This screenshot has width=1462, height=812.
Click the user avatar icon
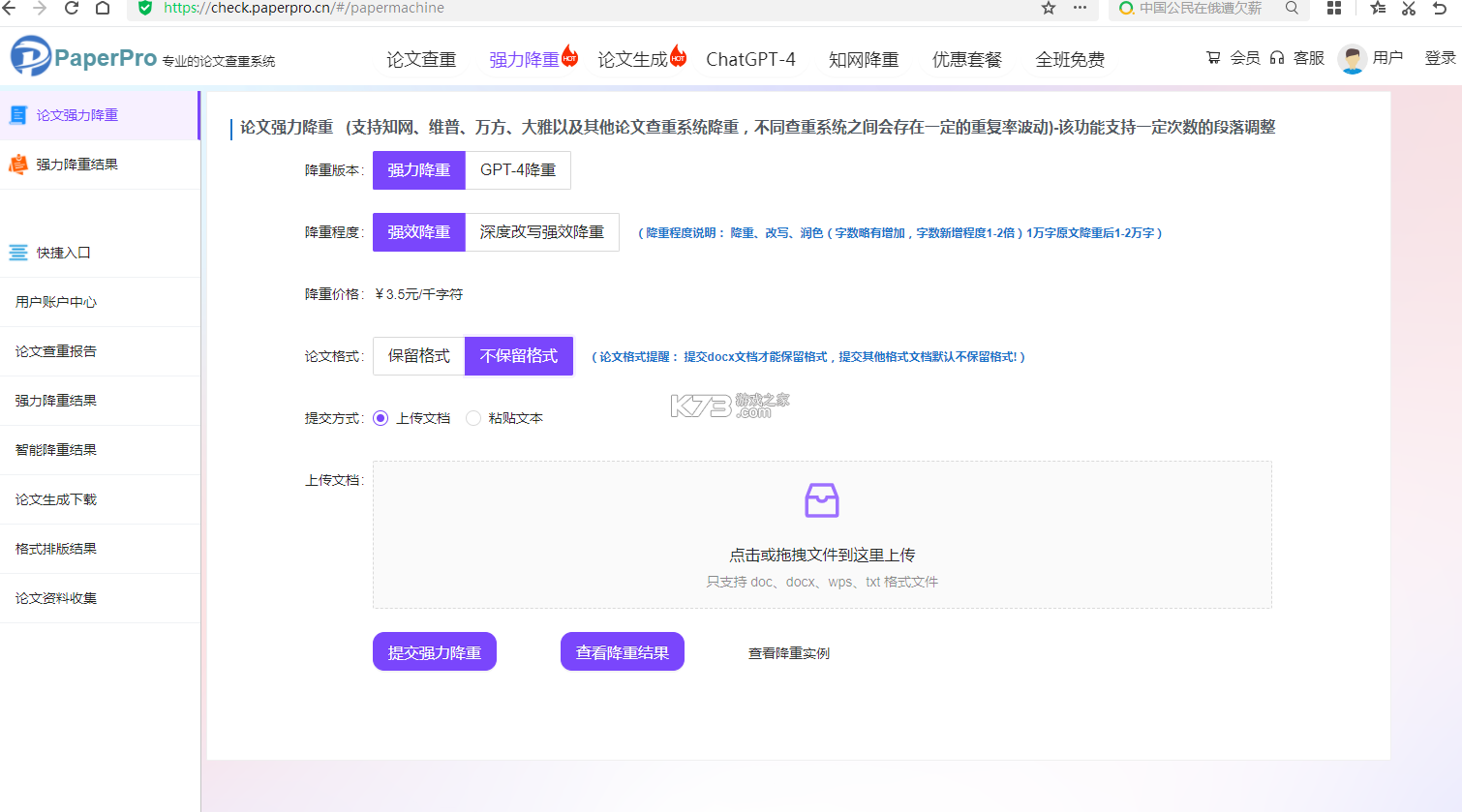(x=1353, y=58)
